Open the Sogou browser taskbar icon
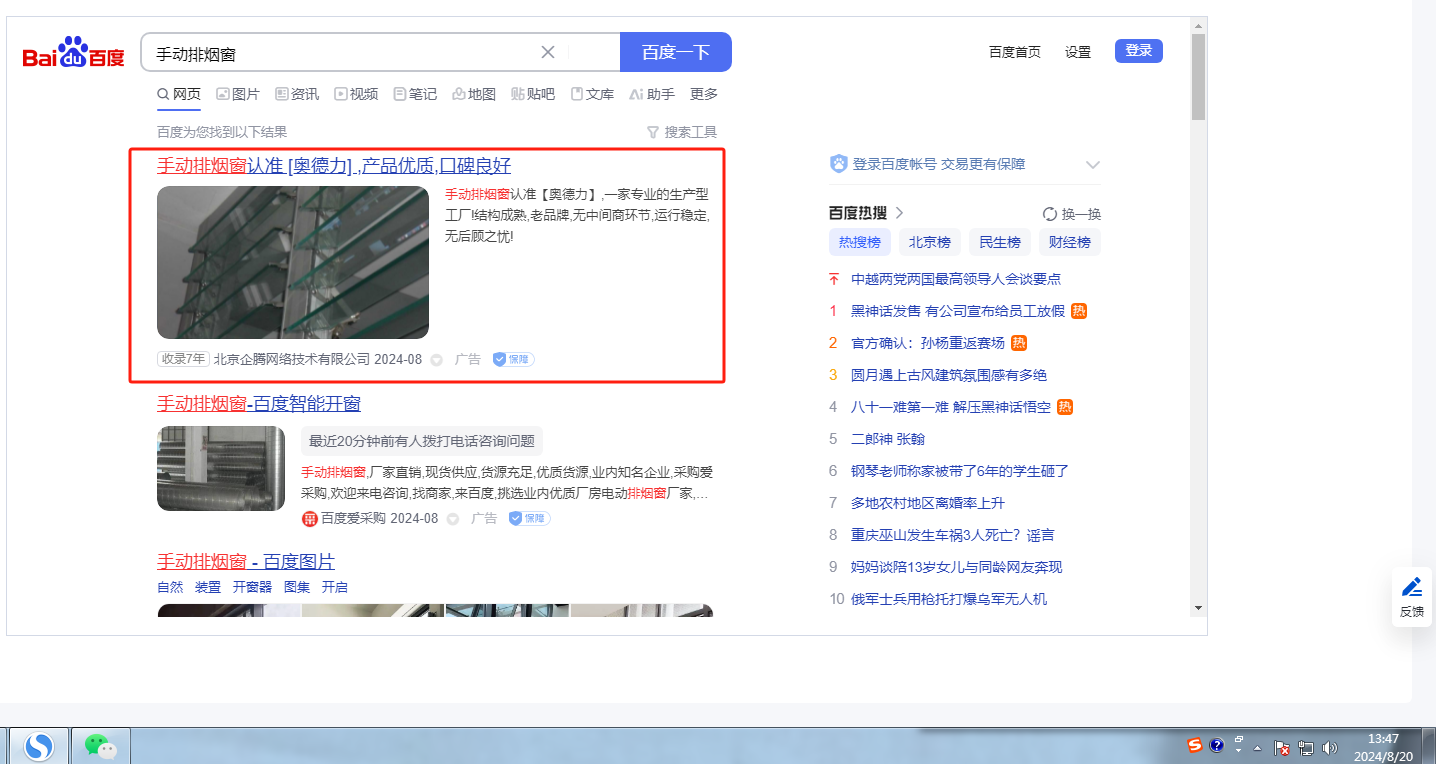The width and height of the screenshot is (1436, 764). pyautogui.click(x=39, y=746)
